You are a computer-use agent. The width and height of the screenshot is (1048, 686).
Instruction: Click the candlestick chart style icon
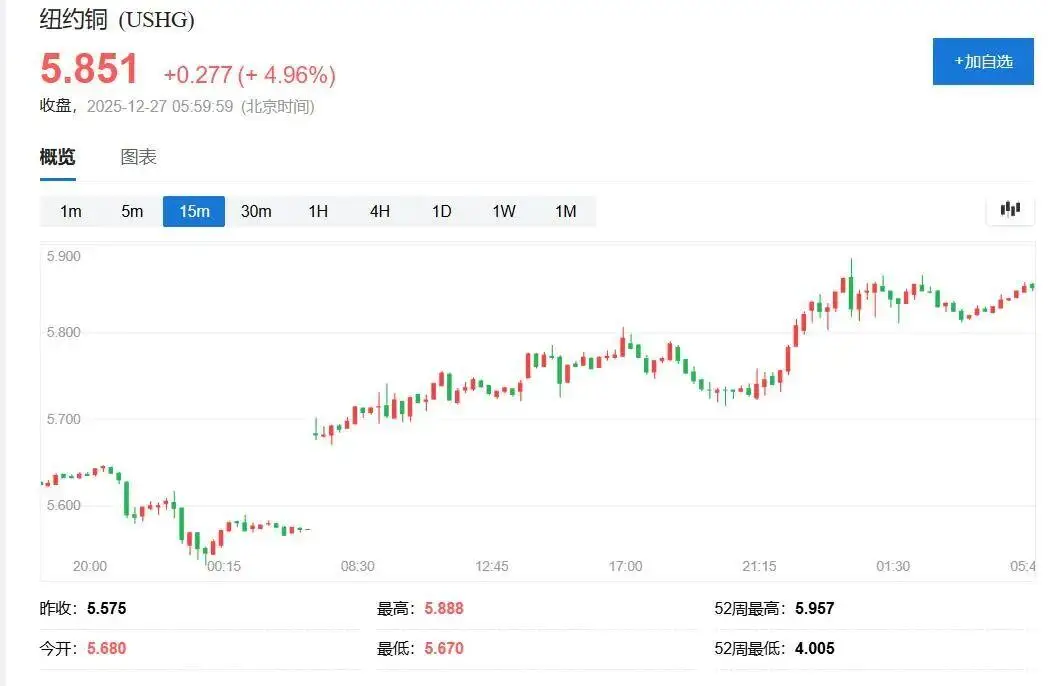[x=1009, y=209]
